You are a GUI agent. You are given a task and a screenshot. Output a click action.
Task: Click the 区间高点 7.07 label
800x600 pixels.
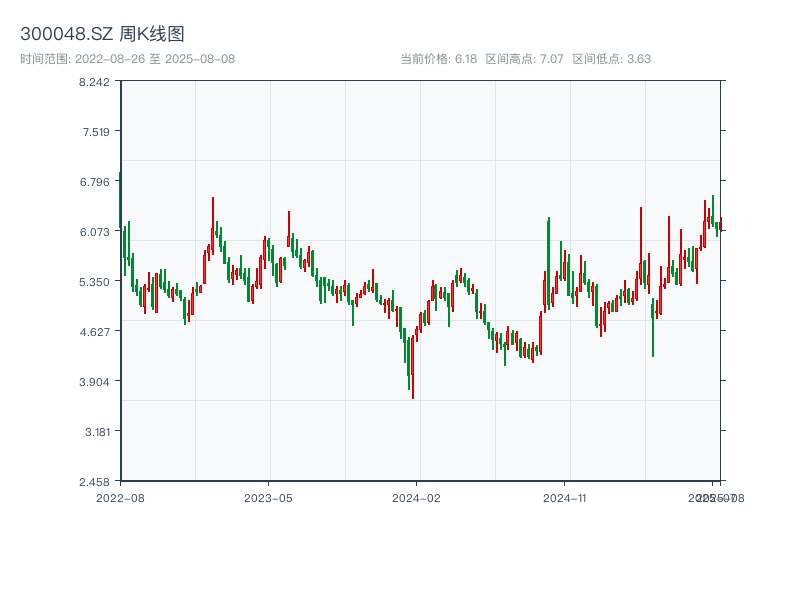point(524,59)
